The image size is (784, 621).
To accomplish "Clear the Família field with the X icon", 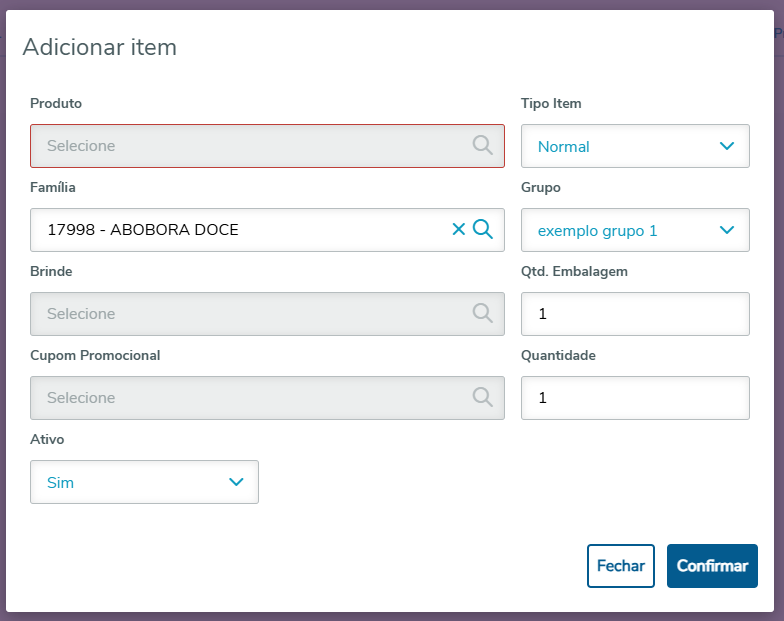I will click(459, 230).
